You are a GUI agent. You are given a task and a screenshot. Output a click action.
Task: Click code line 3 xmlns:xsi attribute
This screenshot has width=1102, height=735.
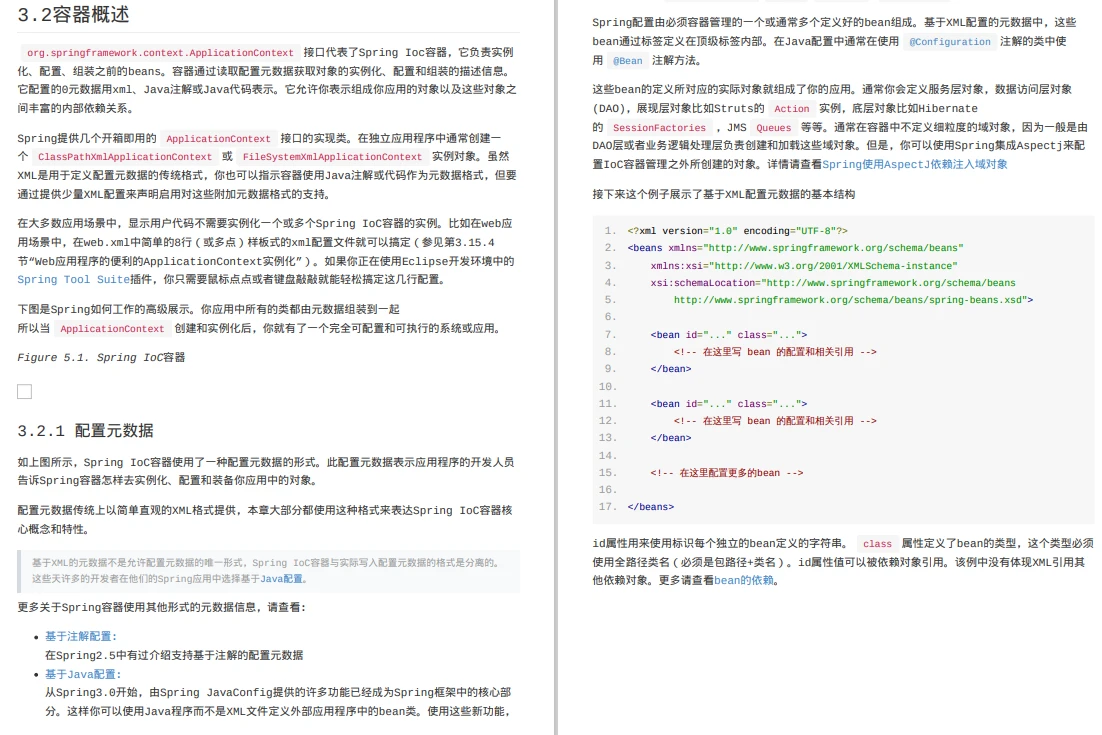click(804, 266)
